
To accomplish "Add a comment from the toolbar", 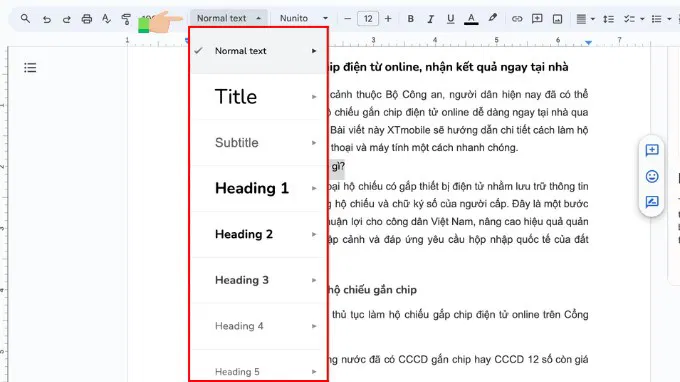I will tap(537, 19).
